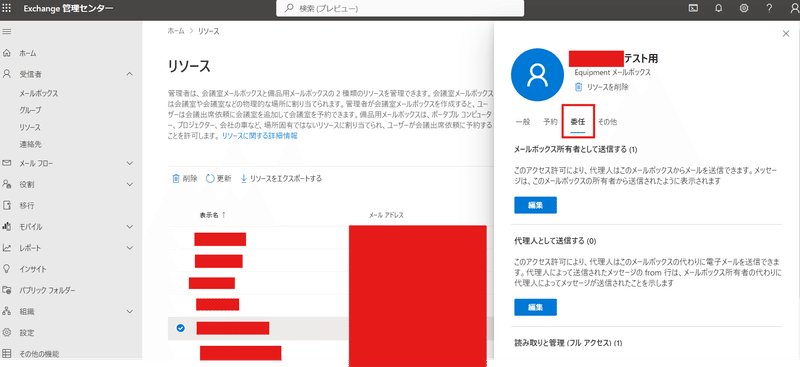Click the refresh icon next to 更新
This screenshot has height=367, width=800.
210,179
